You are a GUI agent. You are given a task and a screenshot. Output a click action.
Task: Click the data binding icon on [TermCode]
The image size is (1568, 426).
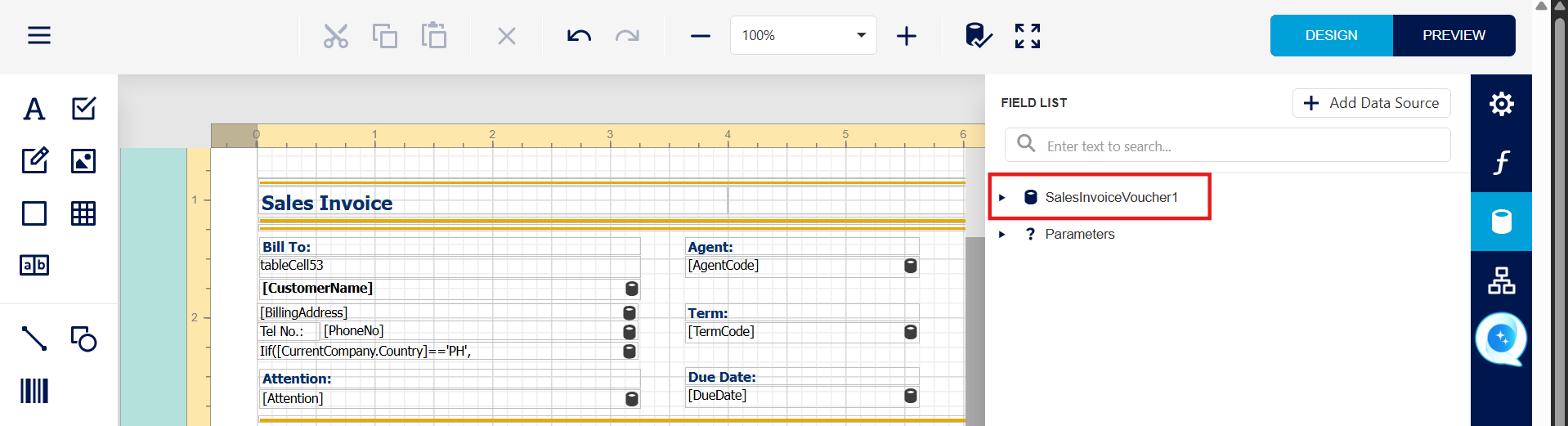coord(911,332)
